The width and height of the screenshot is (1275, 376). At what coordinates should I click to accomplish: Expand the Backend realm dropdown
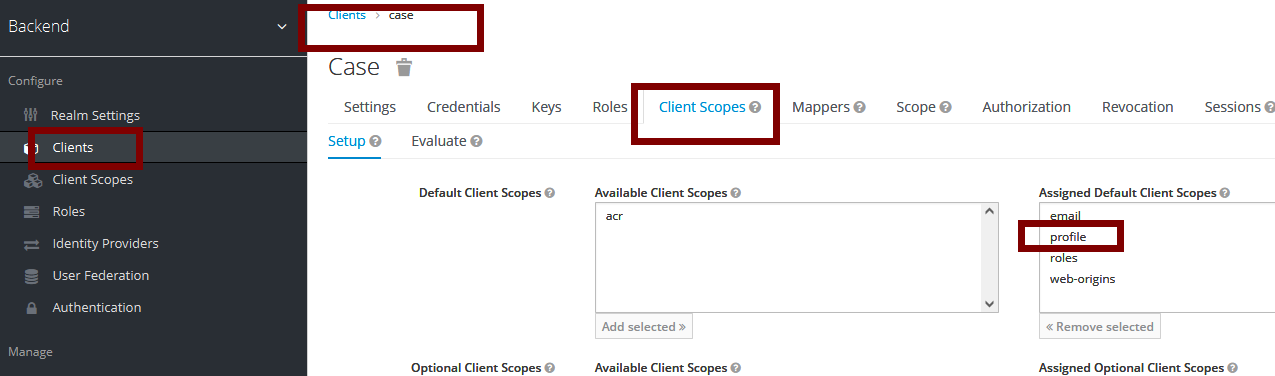pyautogui.click(x=281, y=27)
